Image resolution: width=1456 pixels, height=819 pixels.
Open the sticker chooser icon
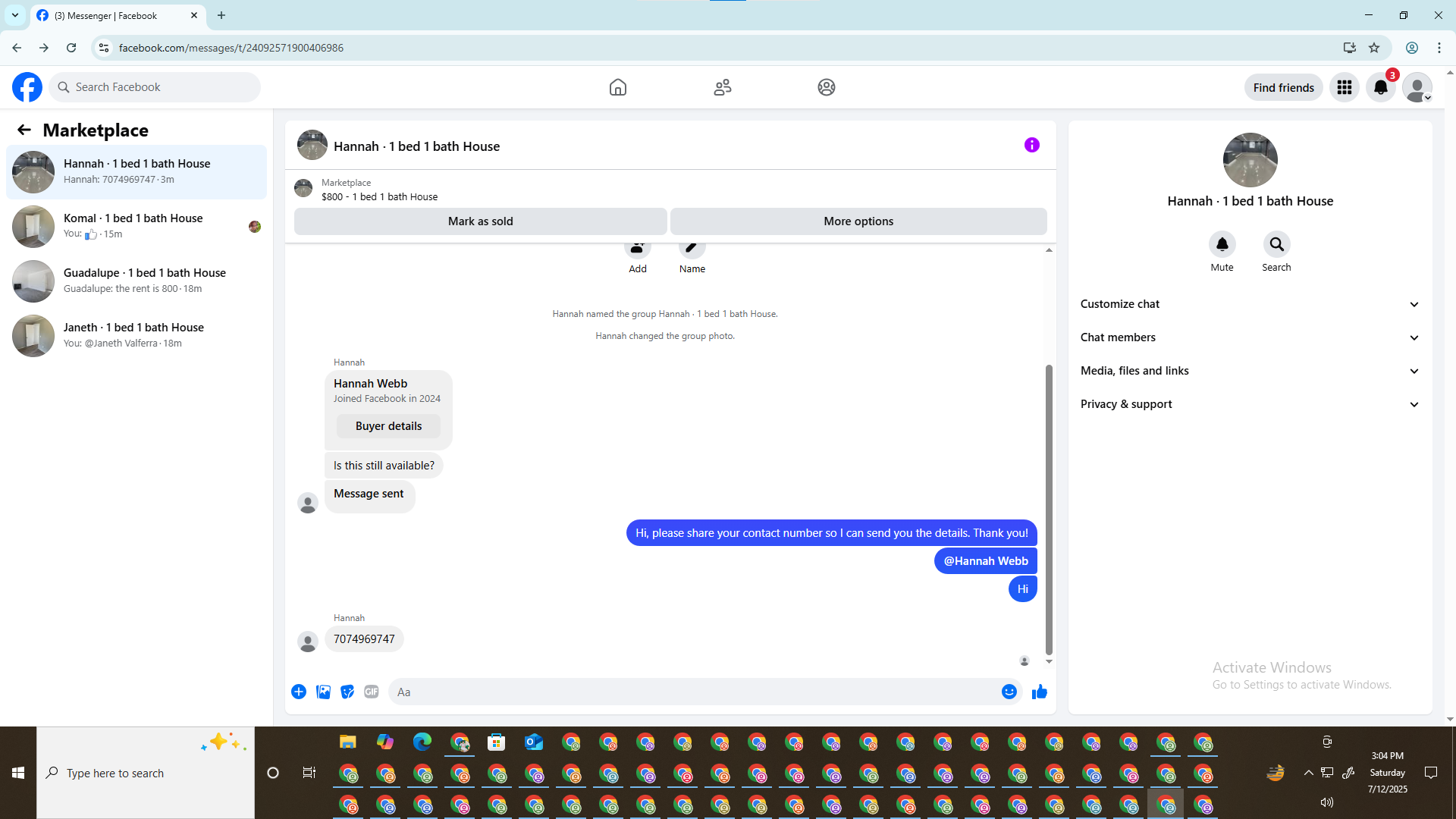pos(347,692)
